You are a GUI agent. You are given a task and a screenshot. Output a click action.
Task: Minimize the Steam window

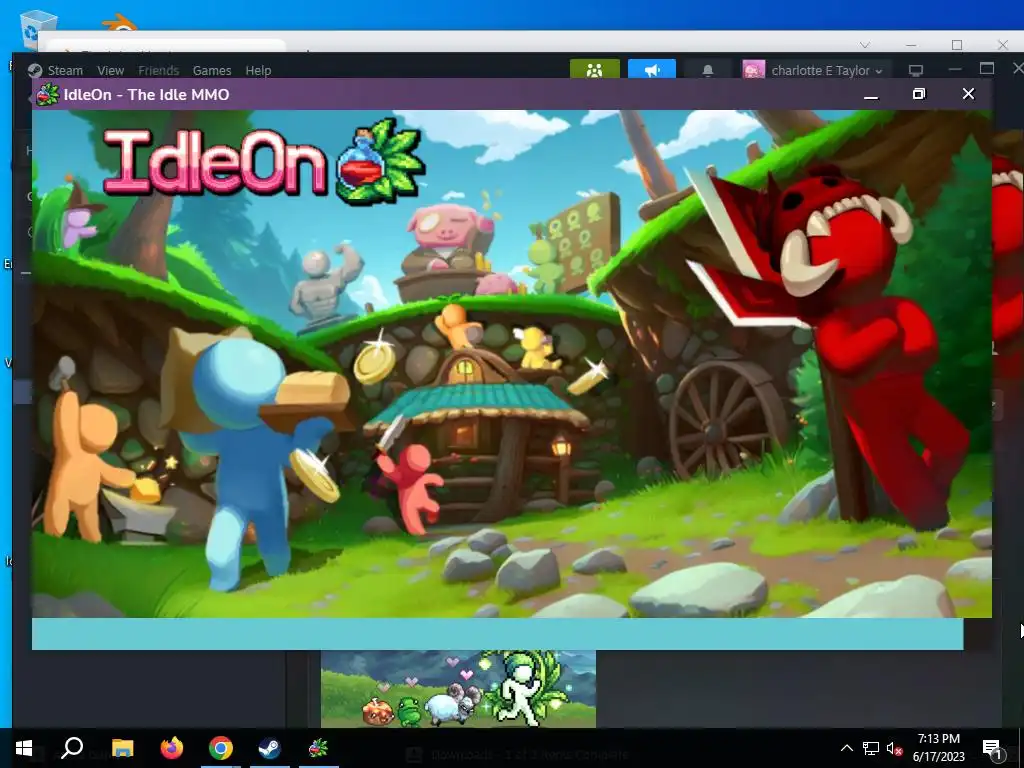(955, 69)
